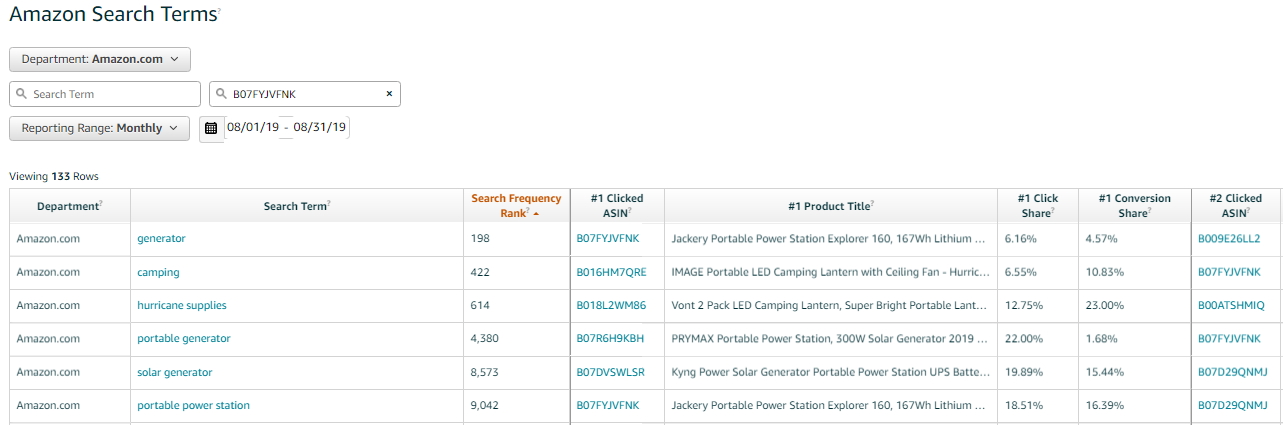Open #2 ASIN B07FYJVFNK in the camping row
Viewport: 1283px width, 425px height.
[x=1229, y=272]
